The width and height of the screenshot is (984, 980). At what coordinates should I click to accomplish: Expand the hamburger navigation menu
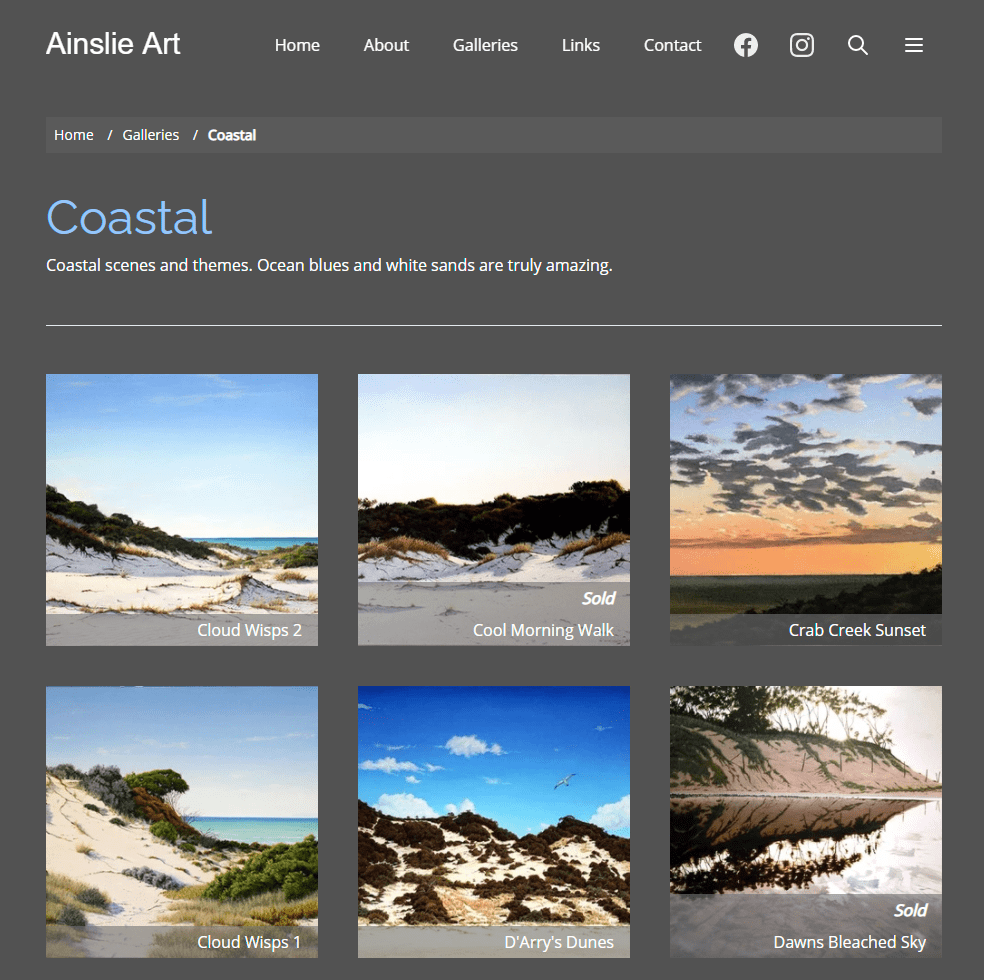coord(913,45)
